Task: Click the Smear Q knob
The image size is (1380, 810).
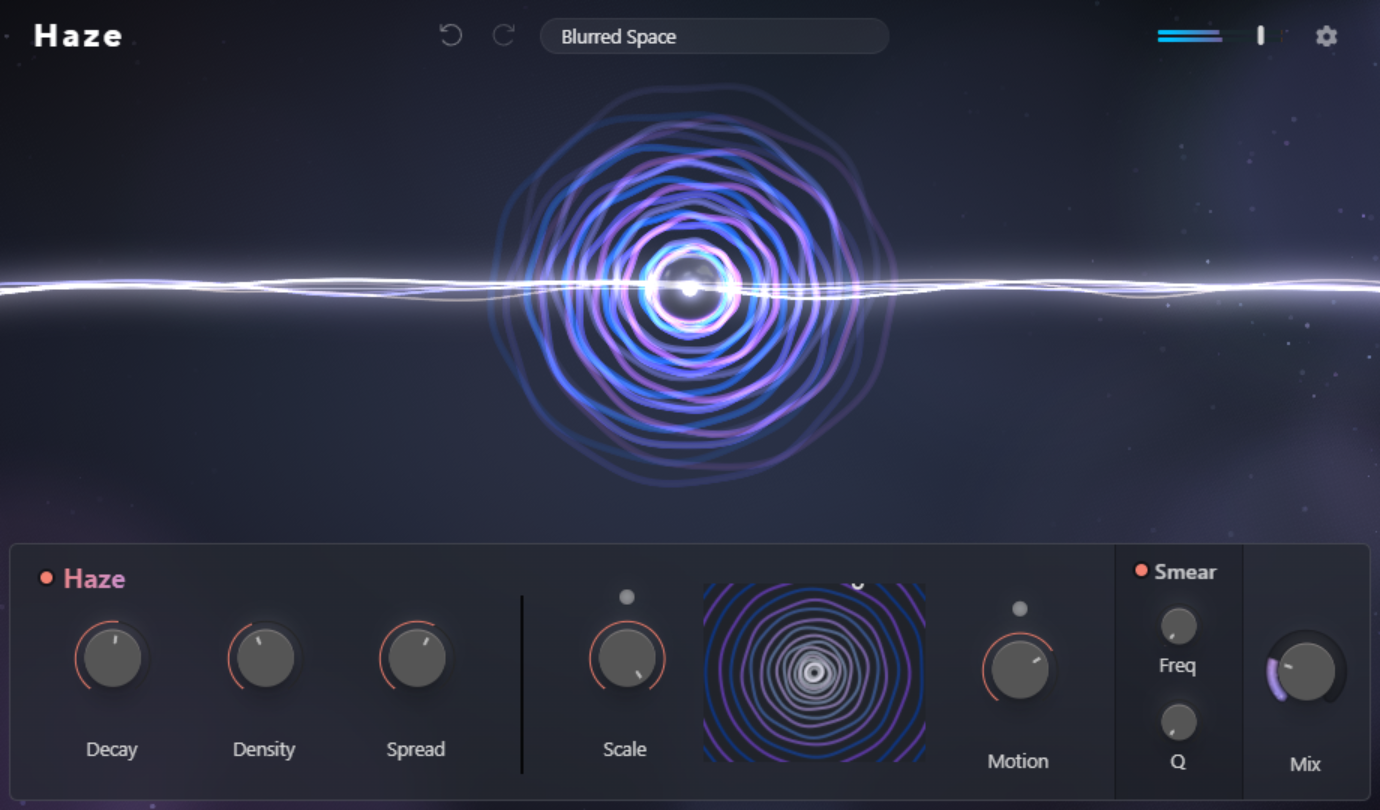Action: click(x=1179, y=722)
